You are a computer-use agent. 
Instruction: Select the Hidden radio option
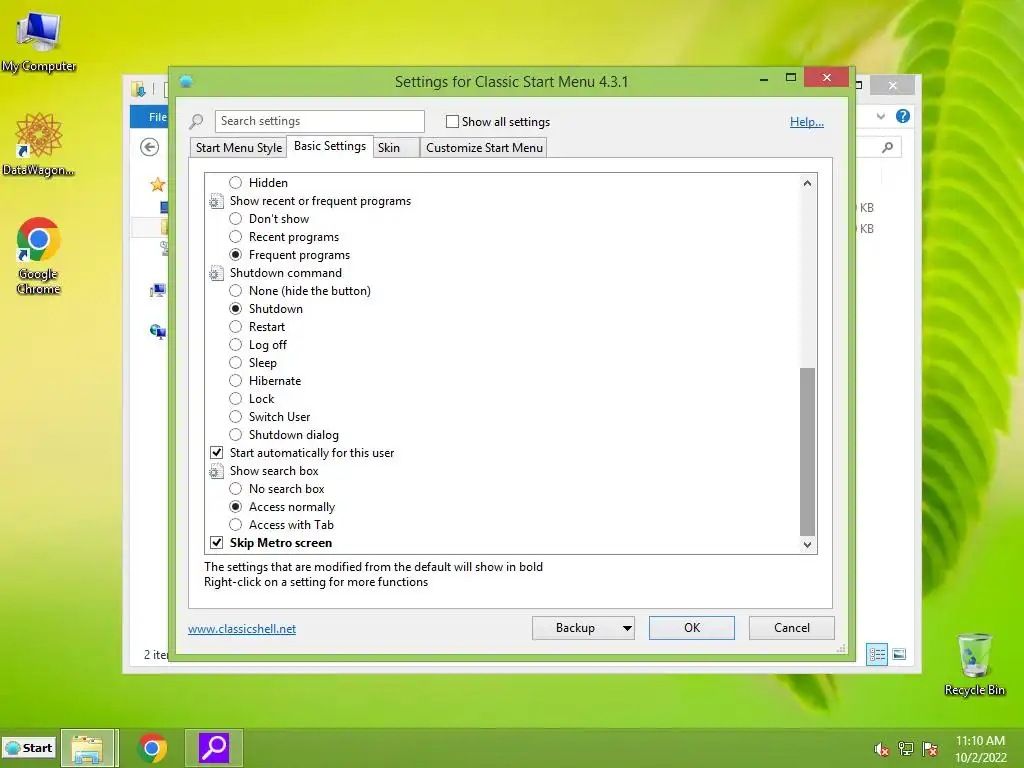click(236, 183)
